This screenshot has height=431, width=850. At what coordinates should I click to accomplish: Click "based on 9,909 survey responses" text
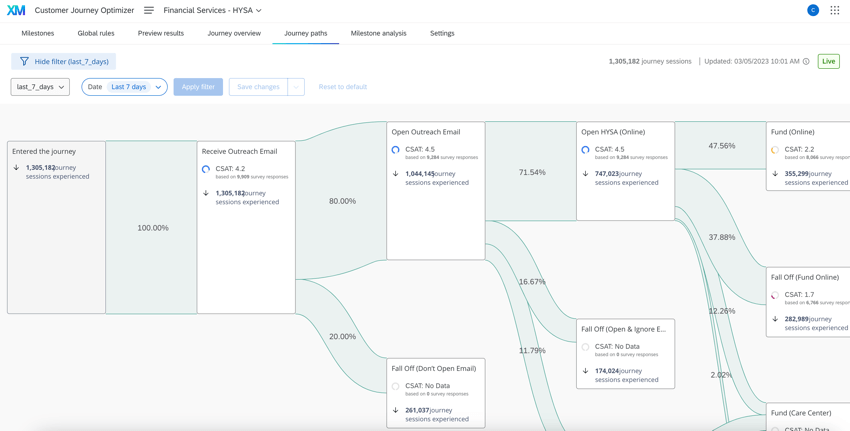point(252,177)
